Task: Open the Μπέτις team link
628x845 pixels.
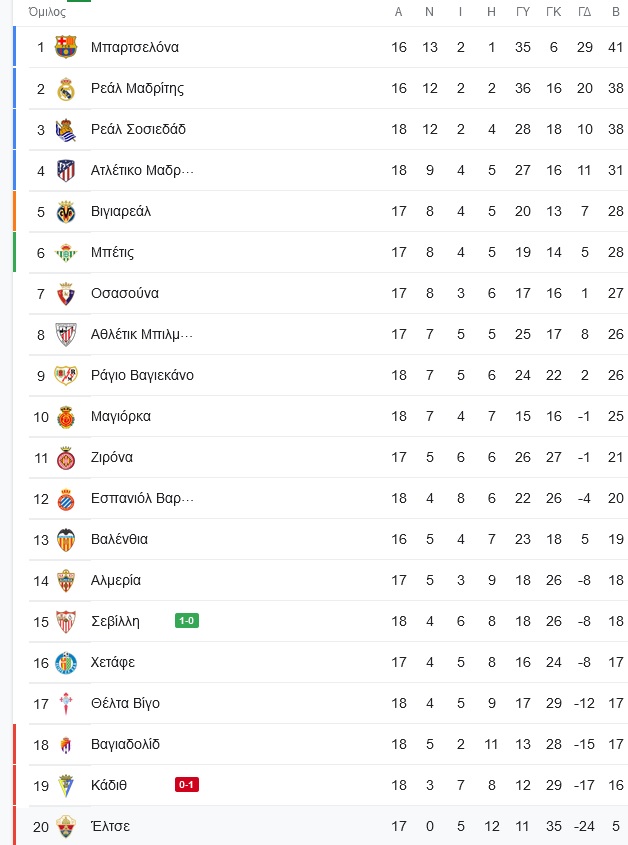Action: [x=112, y=252]
